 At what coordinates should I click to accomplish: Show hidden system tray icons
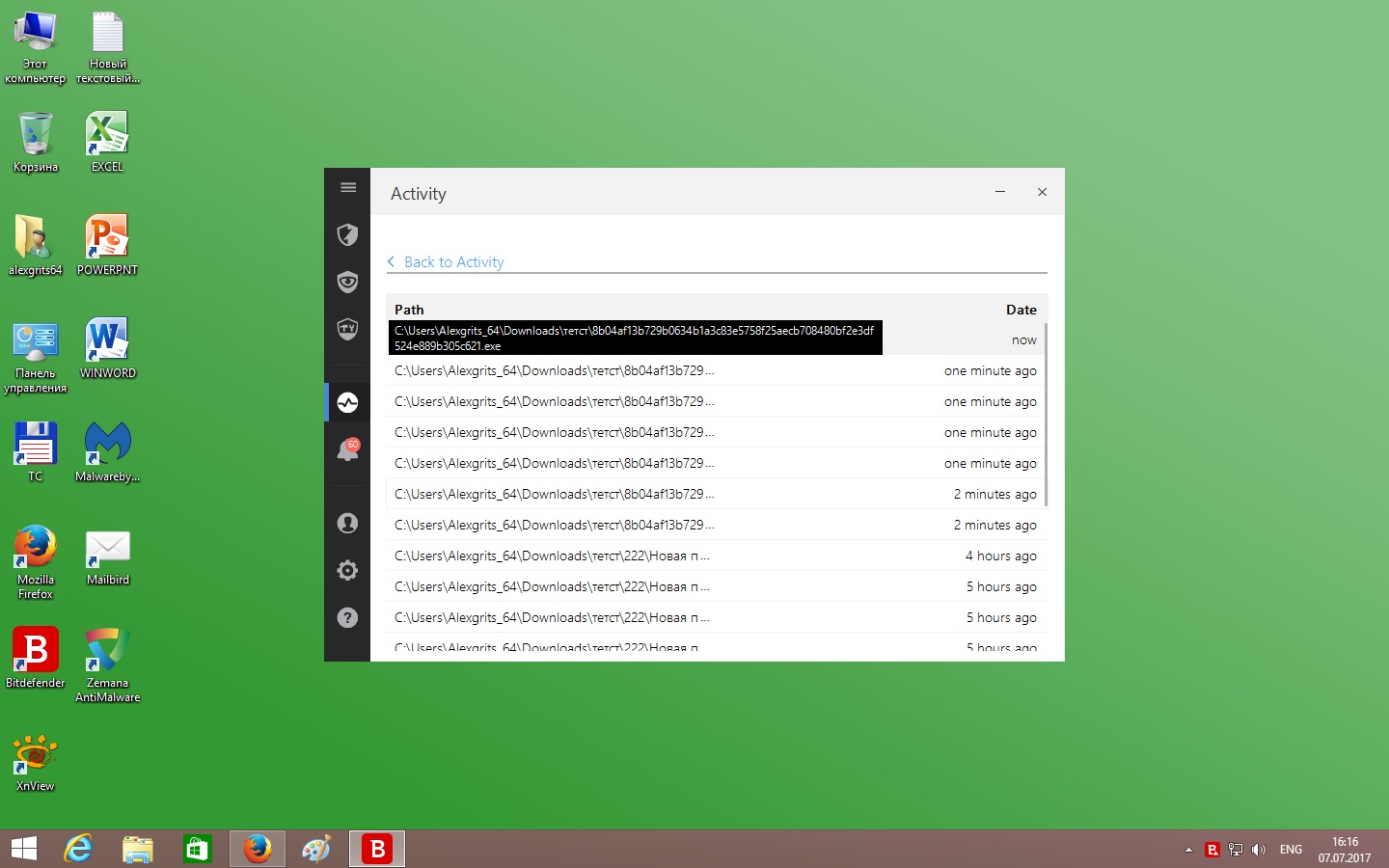tap(1188, 850)
